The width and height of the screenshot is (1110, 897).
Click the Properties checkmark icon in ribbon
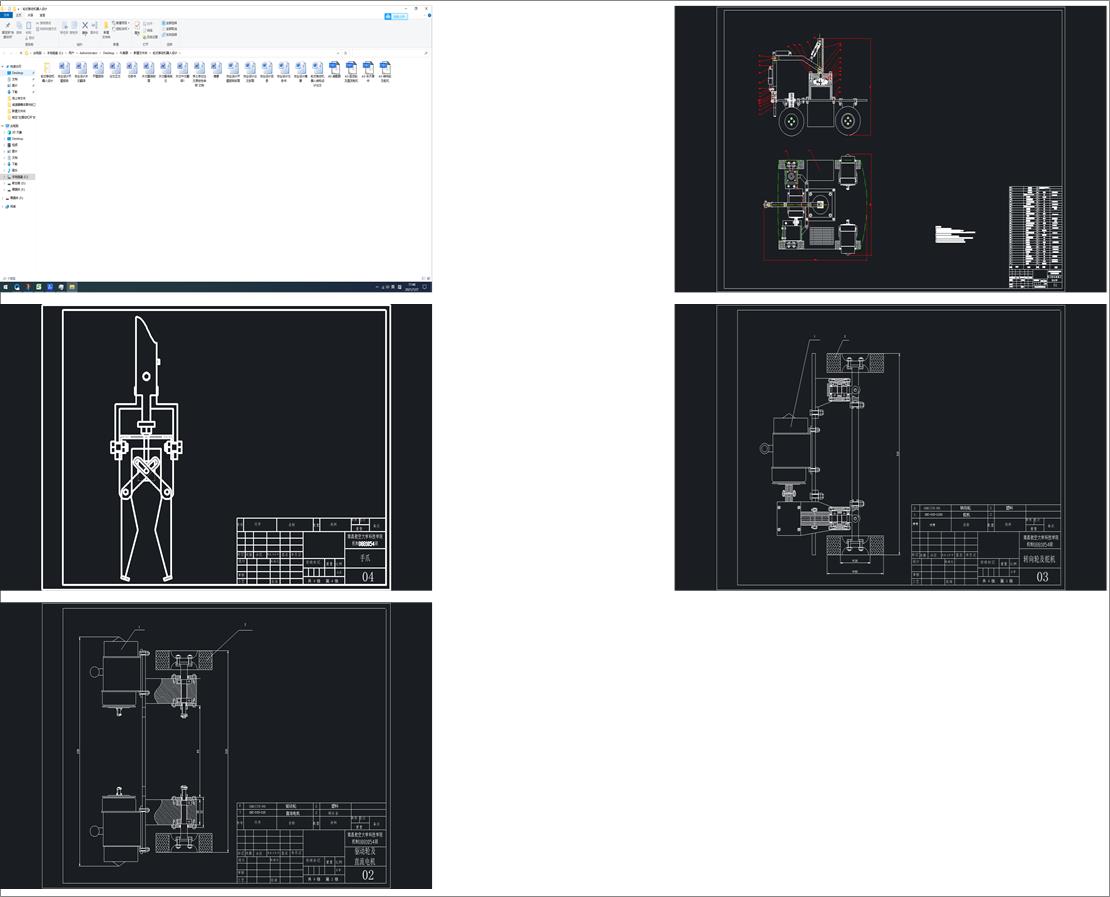click(x=138, y=27)
